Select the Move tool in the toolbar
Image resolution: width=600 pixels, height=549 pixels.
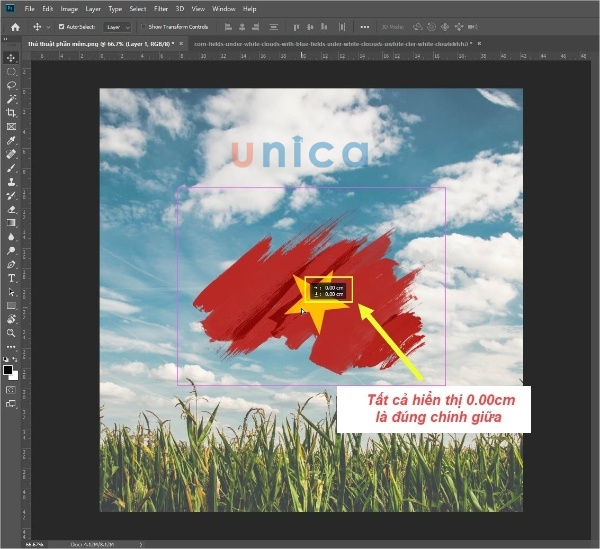11,58
